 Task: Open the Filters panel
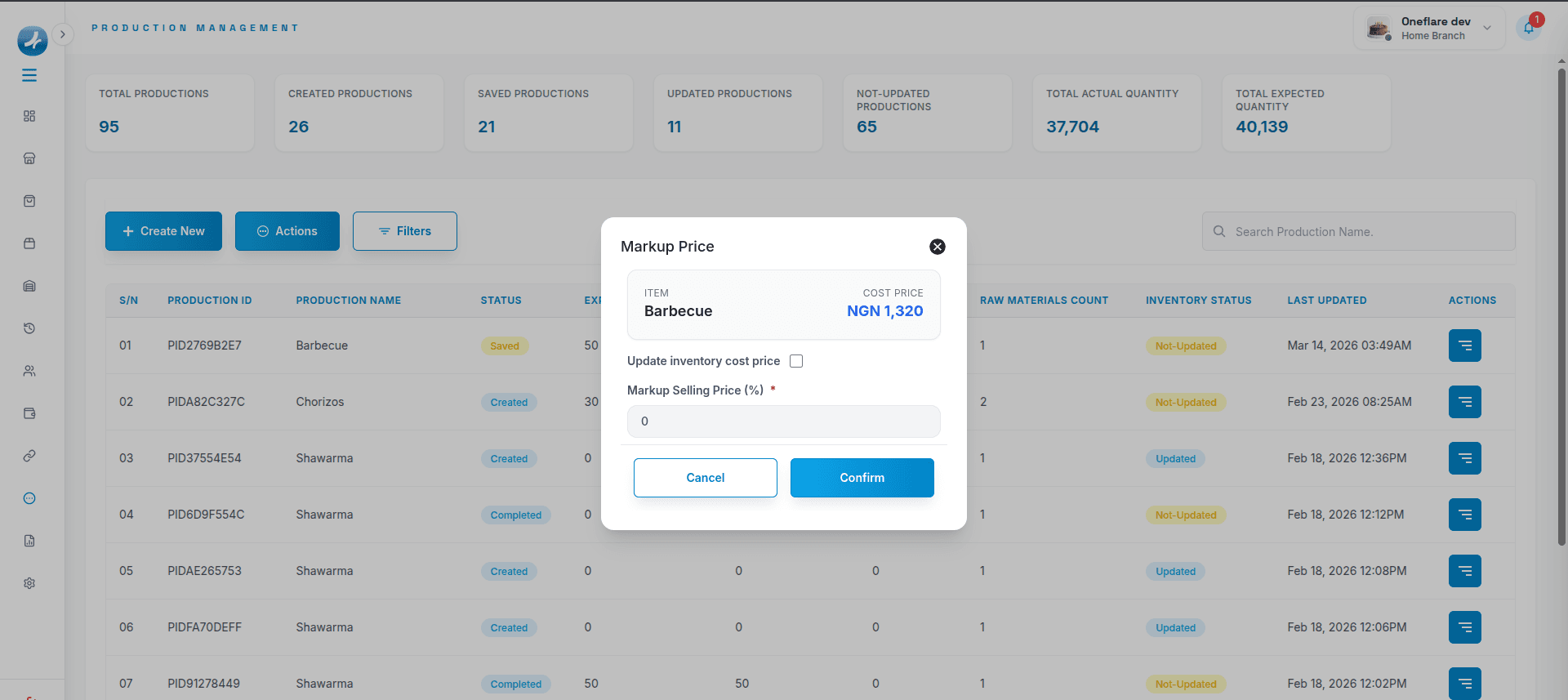404,231
